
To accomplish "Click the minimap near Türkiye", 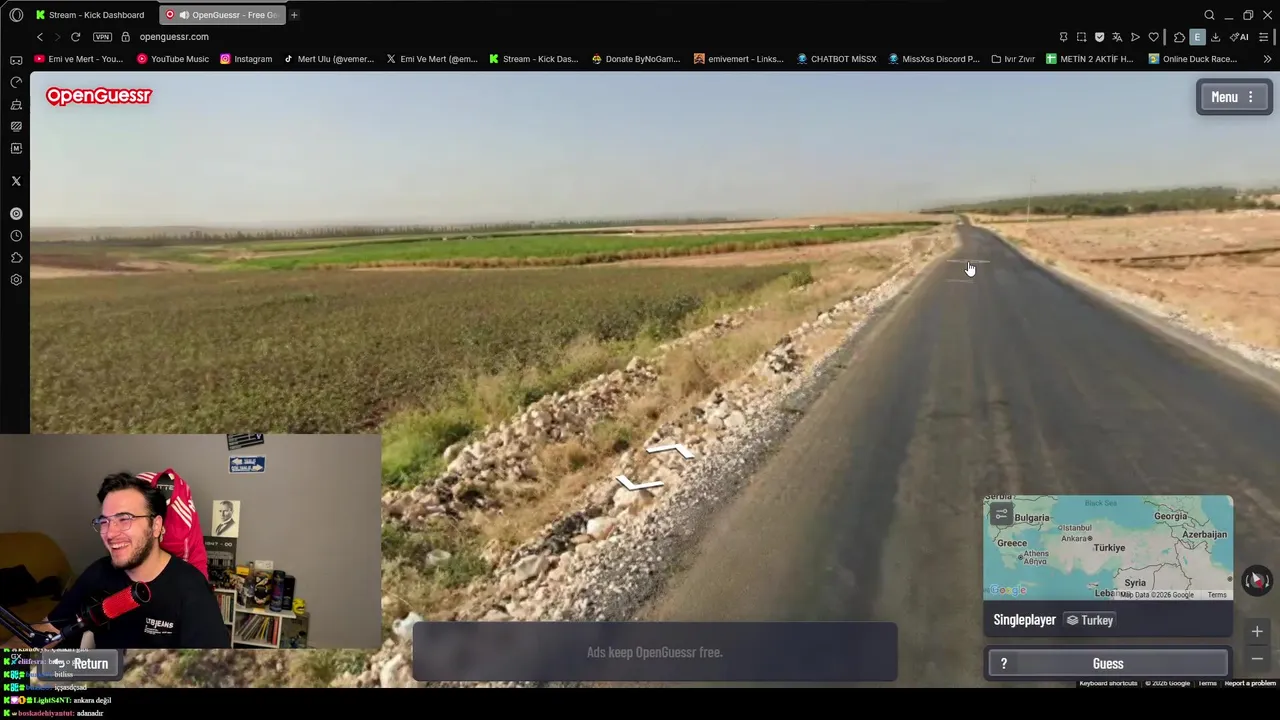I will click(x=1109, y=548).
